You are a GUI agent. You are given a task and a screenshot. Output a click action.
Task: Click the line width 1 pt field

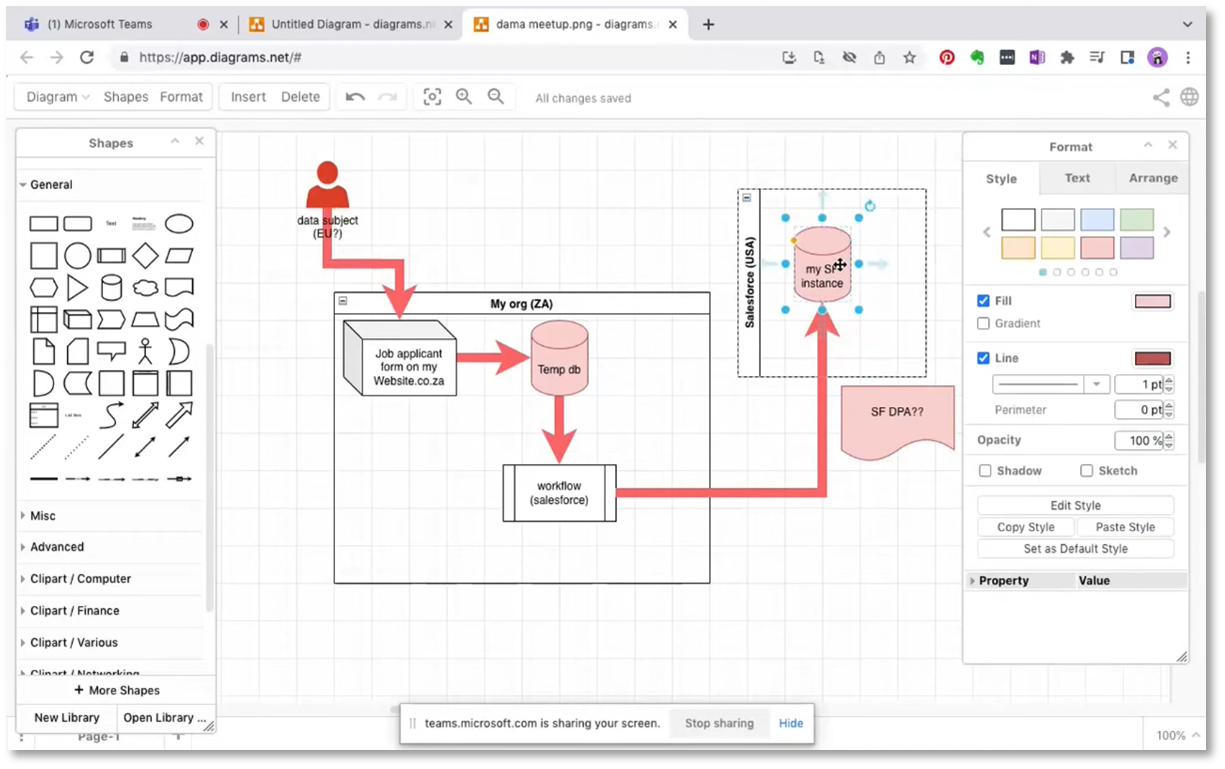point(1139,384)
